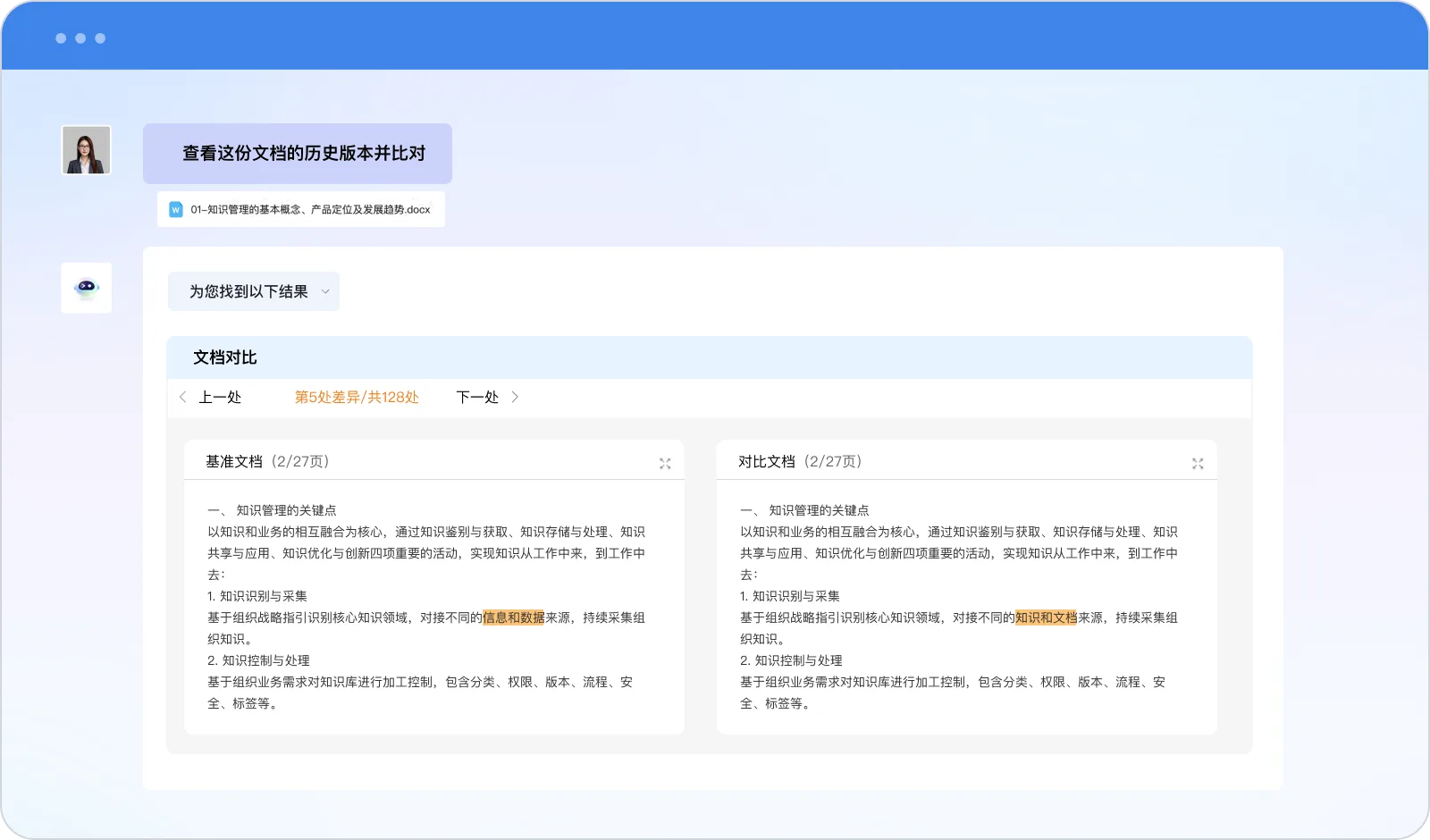The height and width of the screenshot is (840, 1430).
Task: Click page indicator (2/27页) in 基准文档
Action: pos(300,461)
